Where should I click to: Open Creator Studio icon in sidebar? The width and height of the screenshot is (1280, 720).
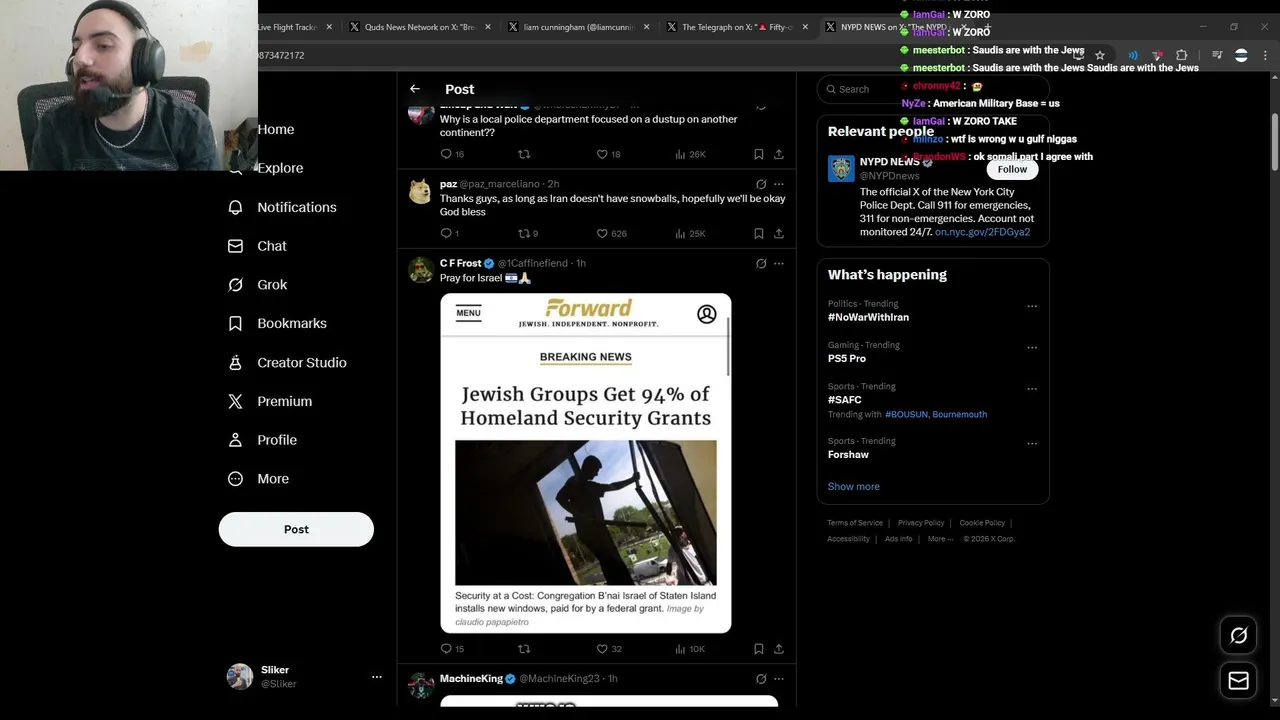tap(235, 363)
